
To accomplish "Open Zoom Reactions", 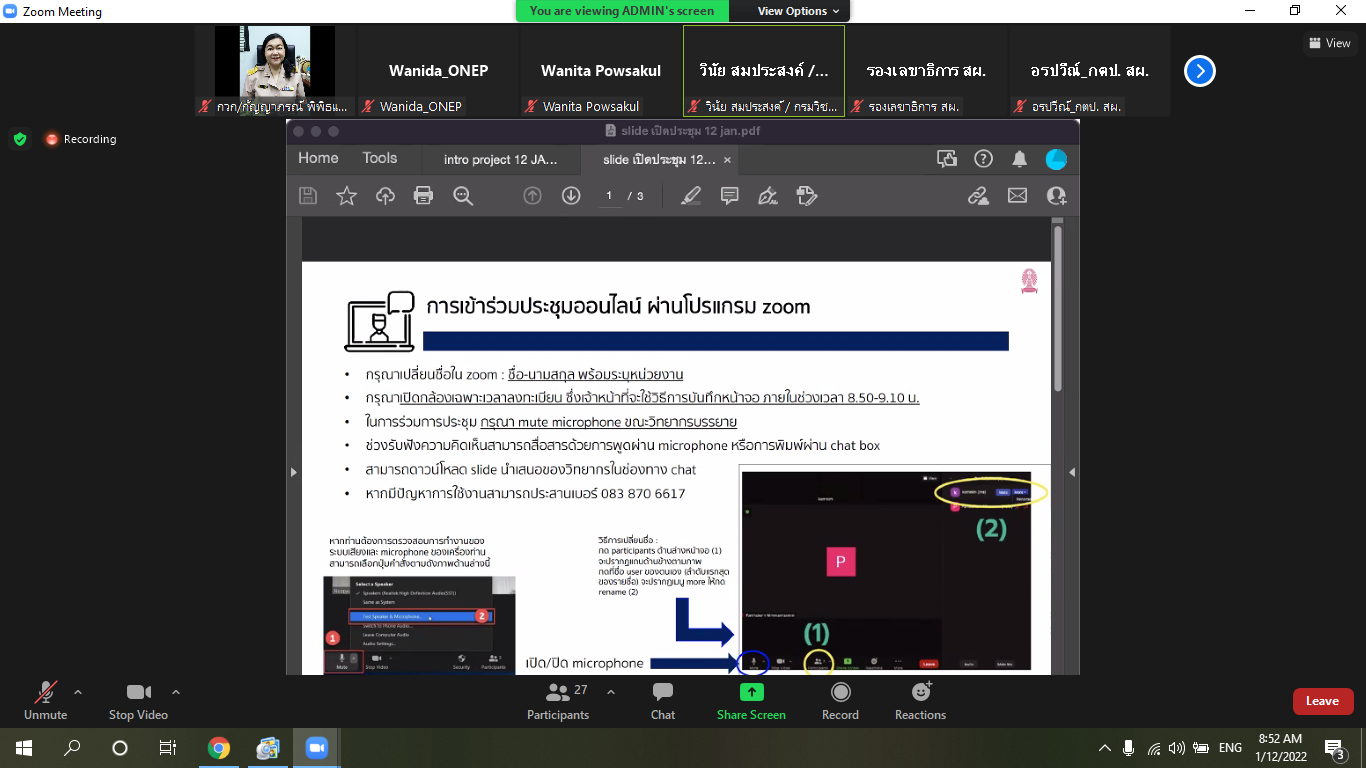I will pyautogui.click(x=921, y=701).
